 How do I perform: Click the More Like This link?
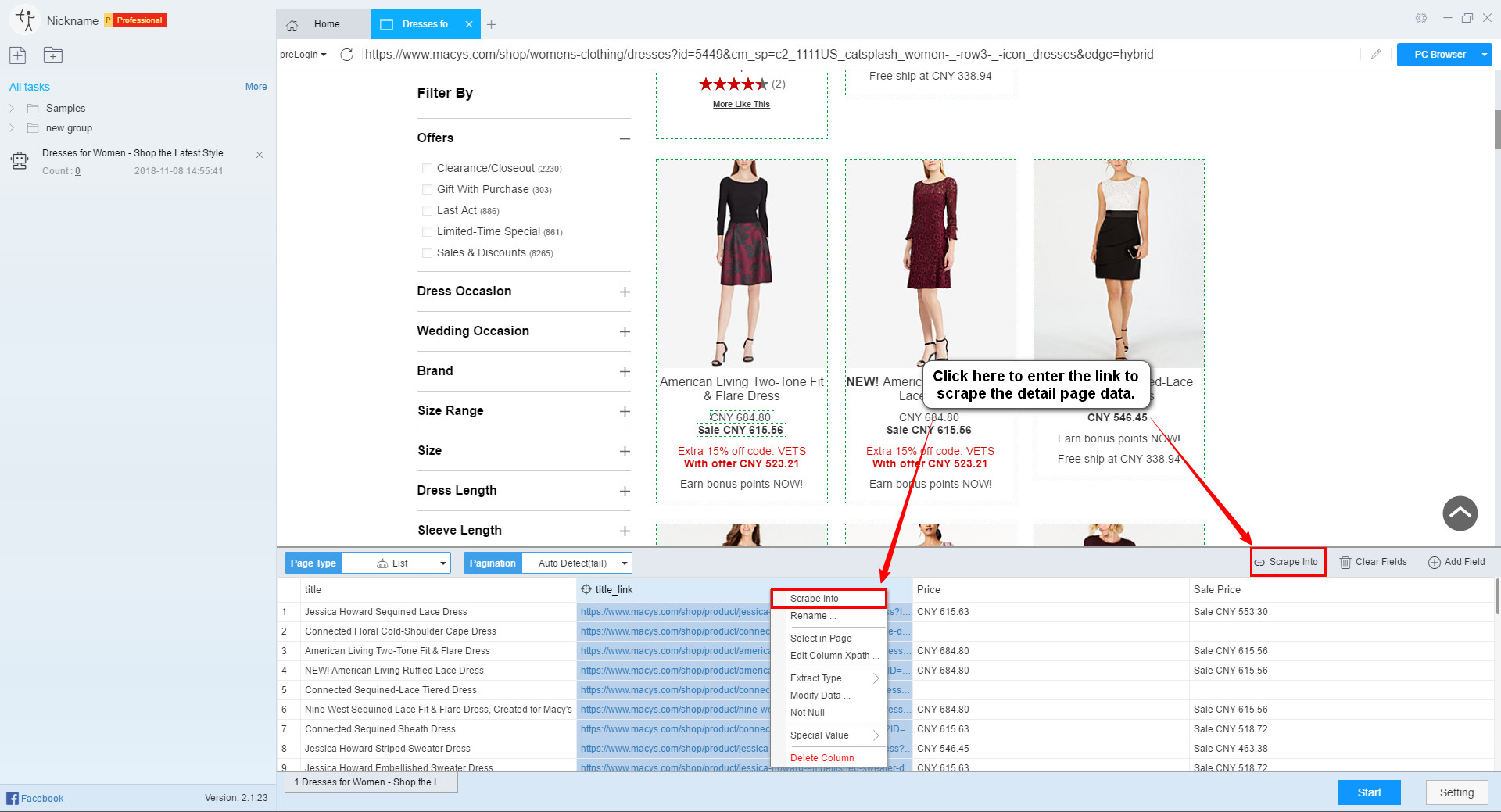pyautogui.click(x=741, y=104)
